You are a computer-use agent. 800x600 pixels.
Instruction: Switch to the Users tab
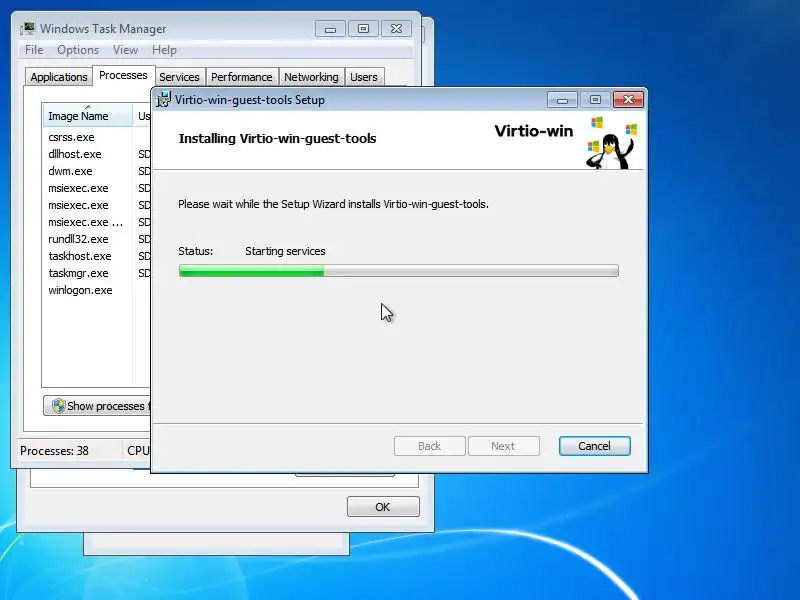(364, 77)
